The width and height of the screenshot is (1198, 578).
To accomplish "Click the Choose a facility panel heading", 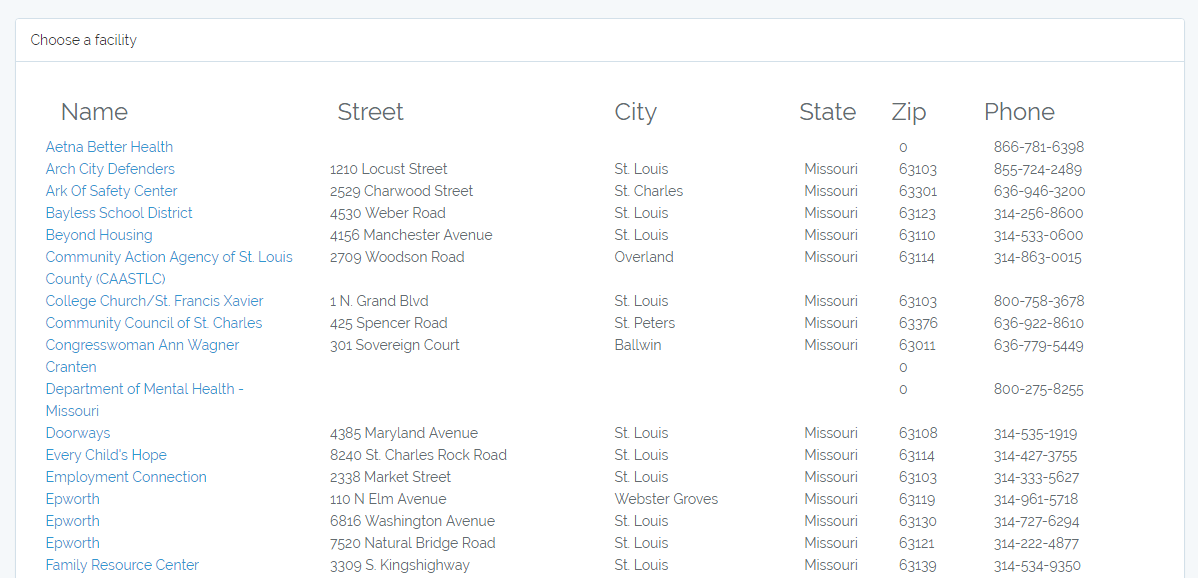I will click(x=84, y=40).
